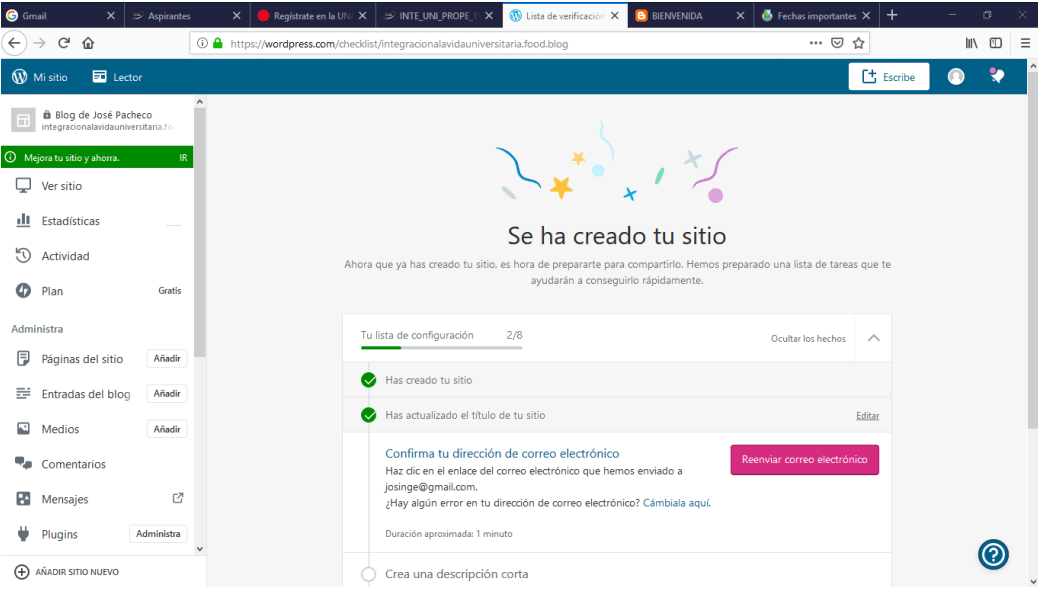1041x591 pixels.
Task: Click the 'Reenviar correo electrónico' button
Action: [x=804, y=460]
